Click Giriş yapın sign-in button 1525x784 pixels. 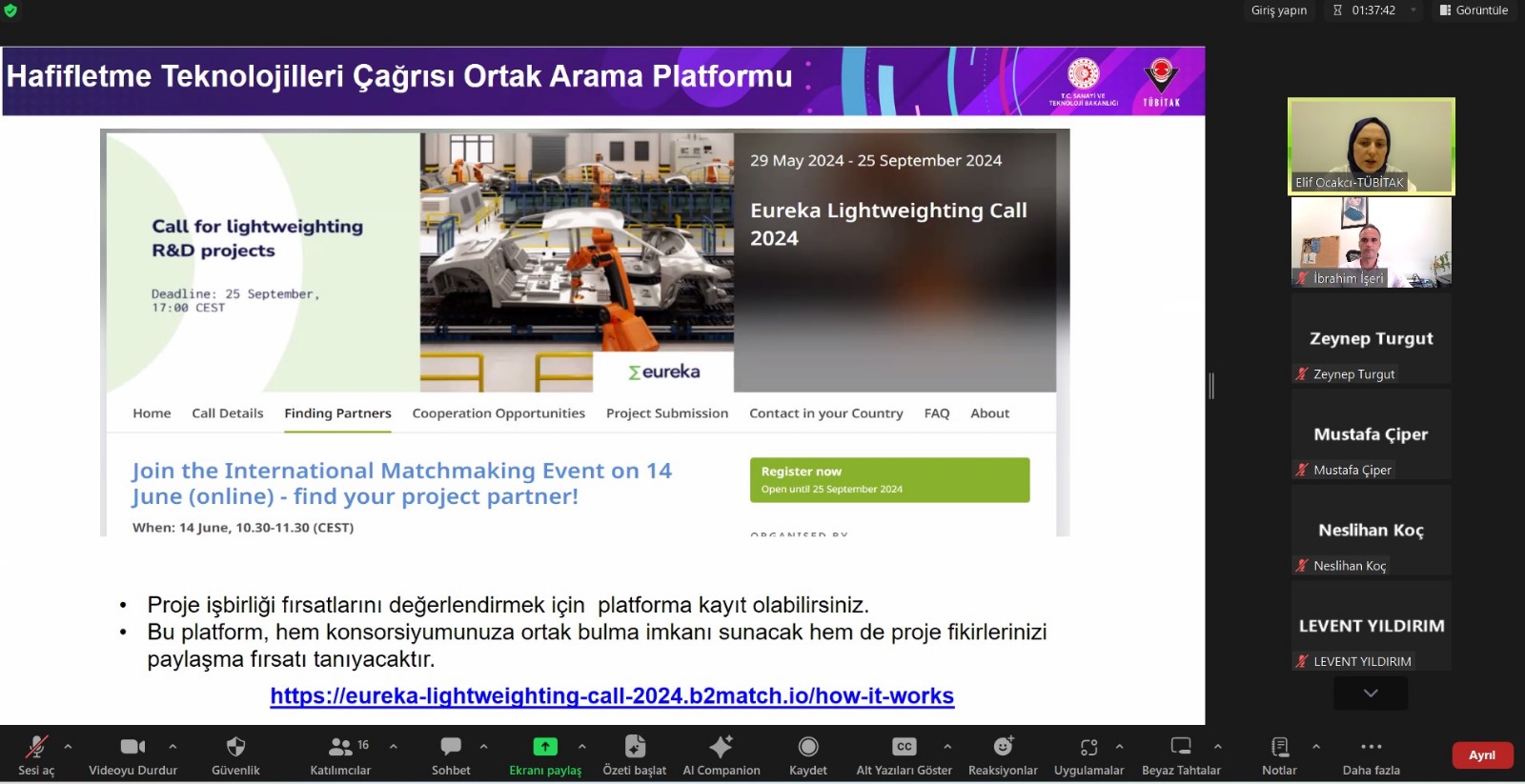[x=1279, y=10]
